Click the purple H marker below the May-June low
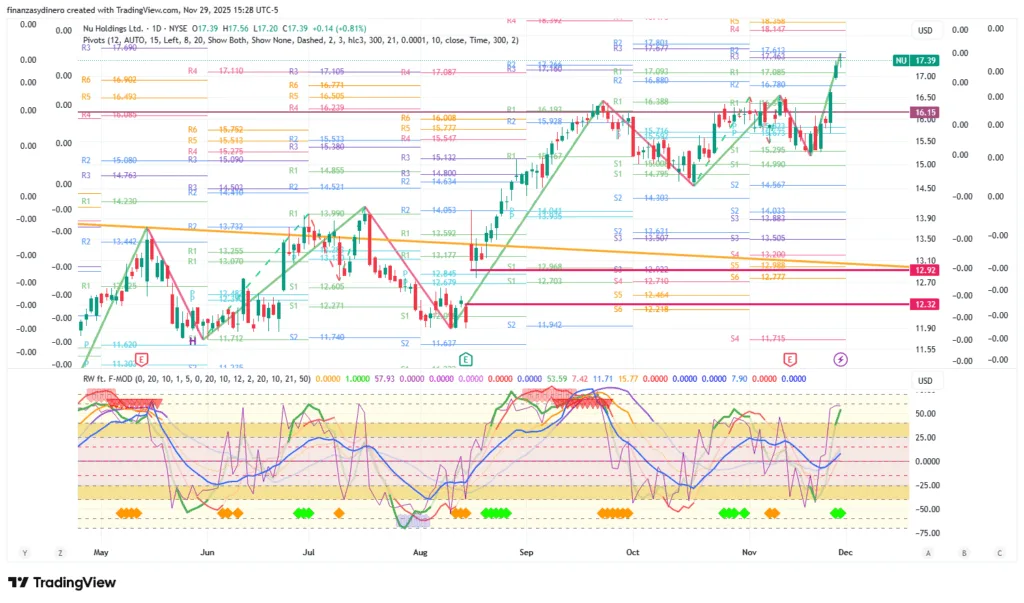The width and height of the screenshot is (1024, 603). click(192, 341)
